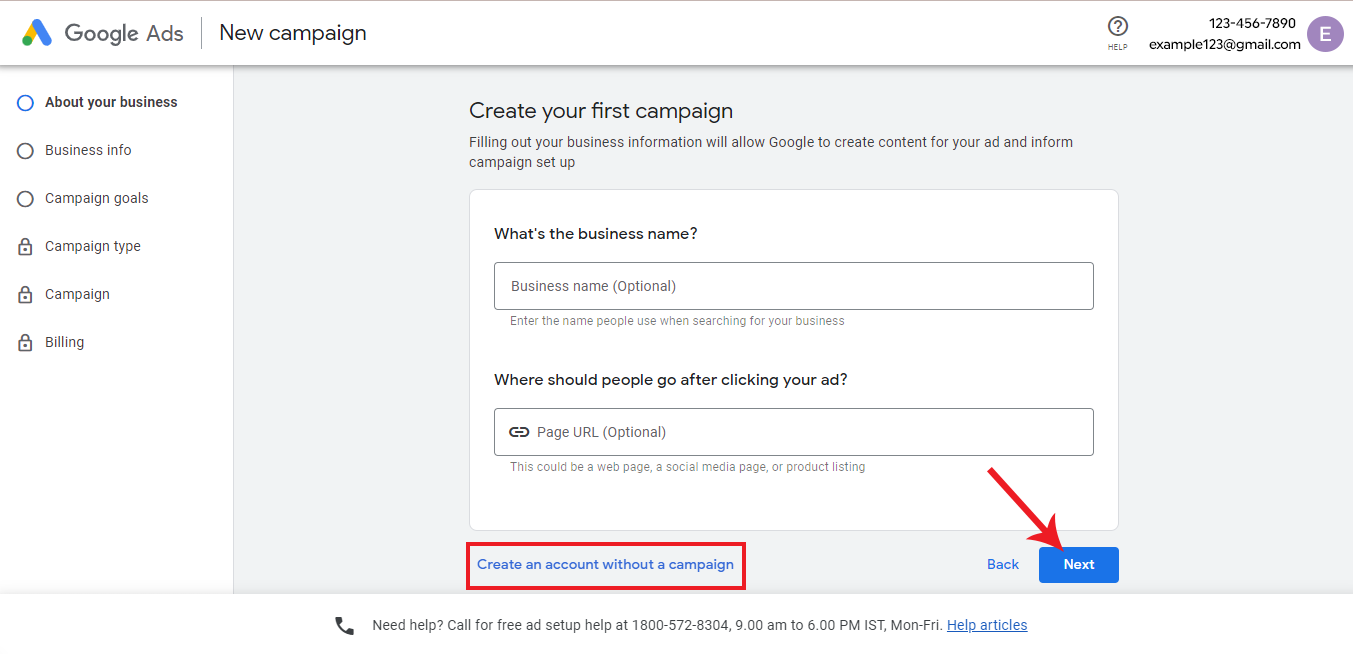This screenshot has width=1353, height=654.
Task: Choose Create an account without a campaign
Action: click(x=605, y=564)
